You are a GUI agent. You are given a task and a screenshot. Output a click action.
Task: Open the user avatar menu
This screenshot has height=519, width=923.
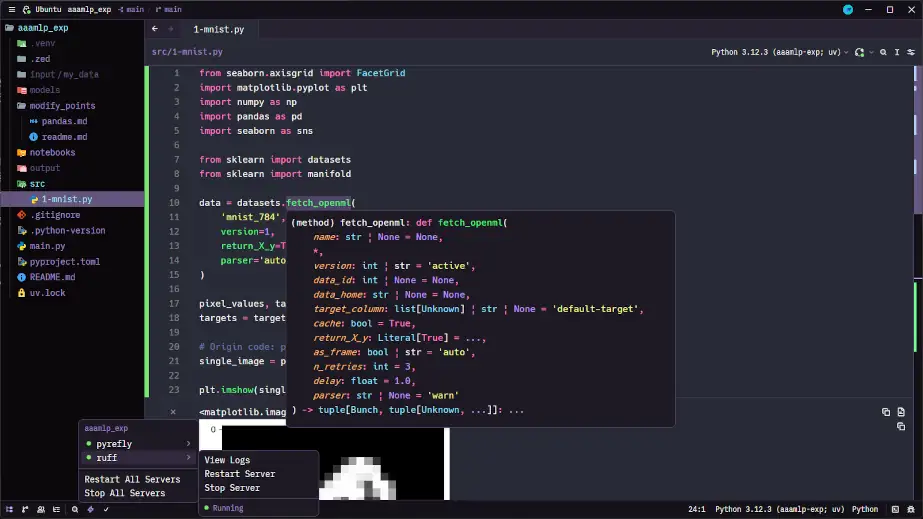click(x=848, y=9)
